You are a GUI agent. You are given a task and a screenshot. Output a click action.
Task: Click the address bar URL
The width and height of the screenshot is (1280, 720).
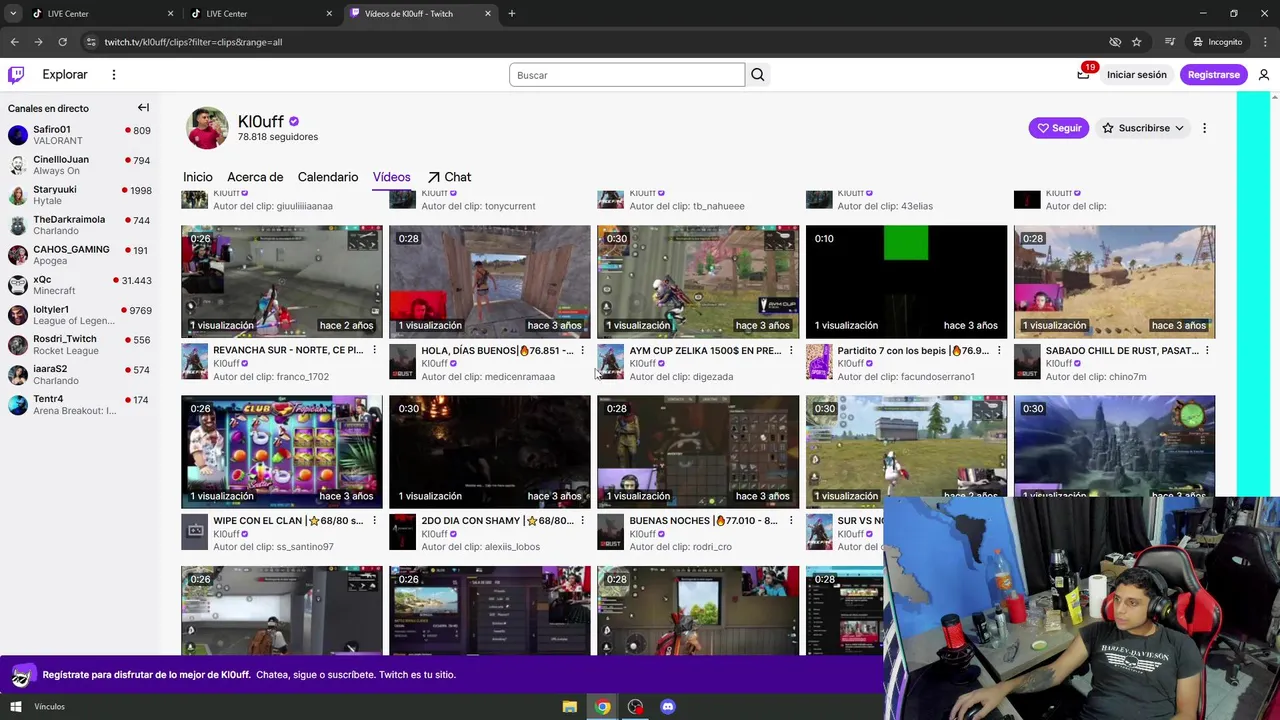[x=193, y=42]
